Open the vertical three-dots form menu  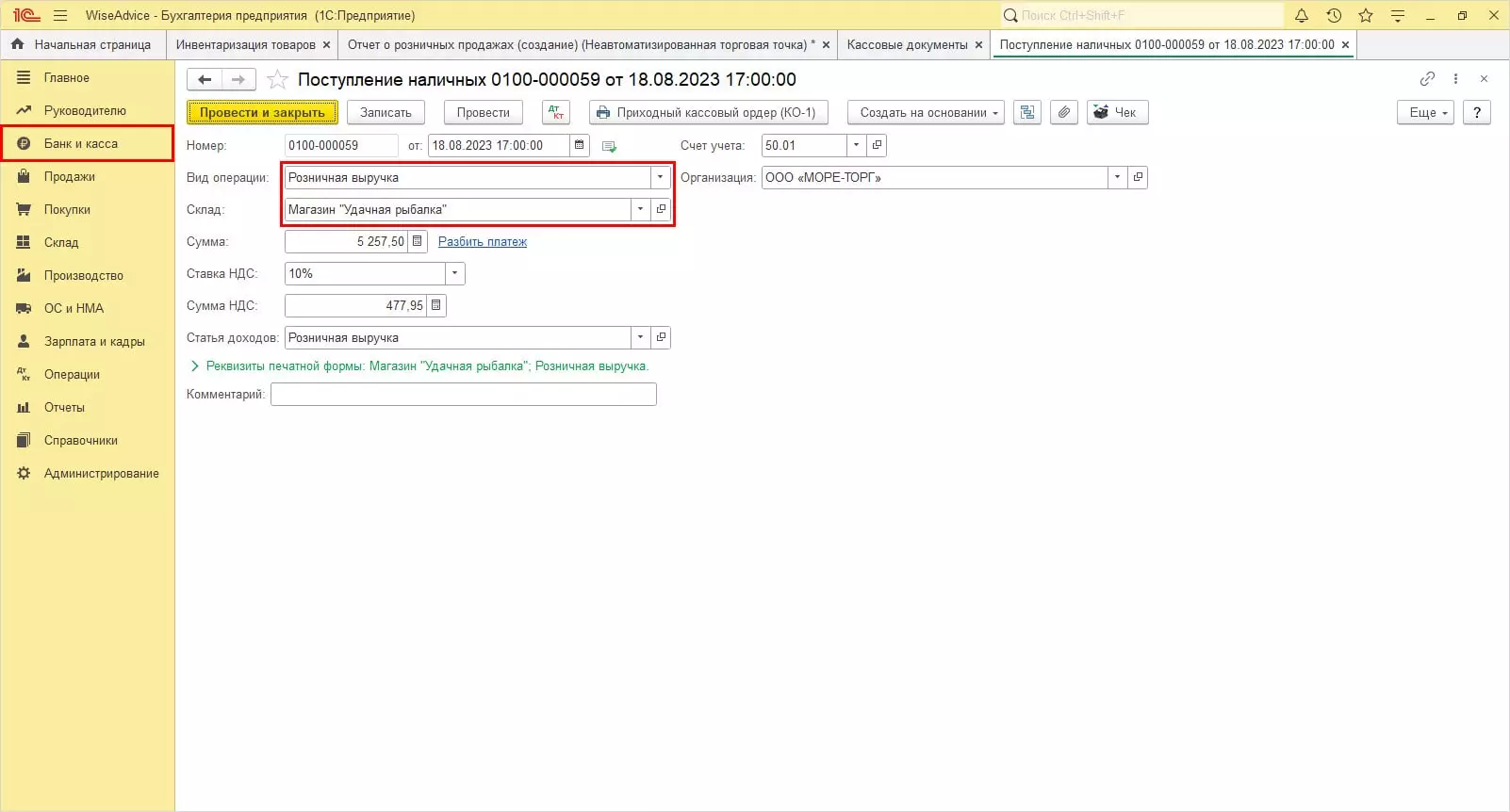pos(1455,79)
